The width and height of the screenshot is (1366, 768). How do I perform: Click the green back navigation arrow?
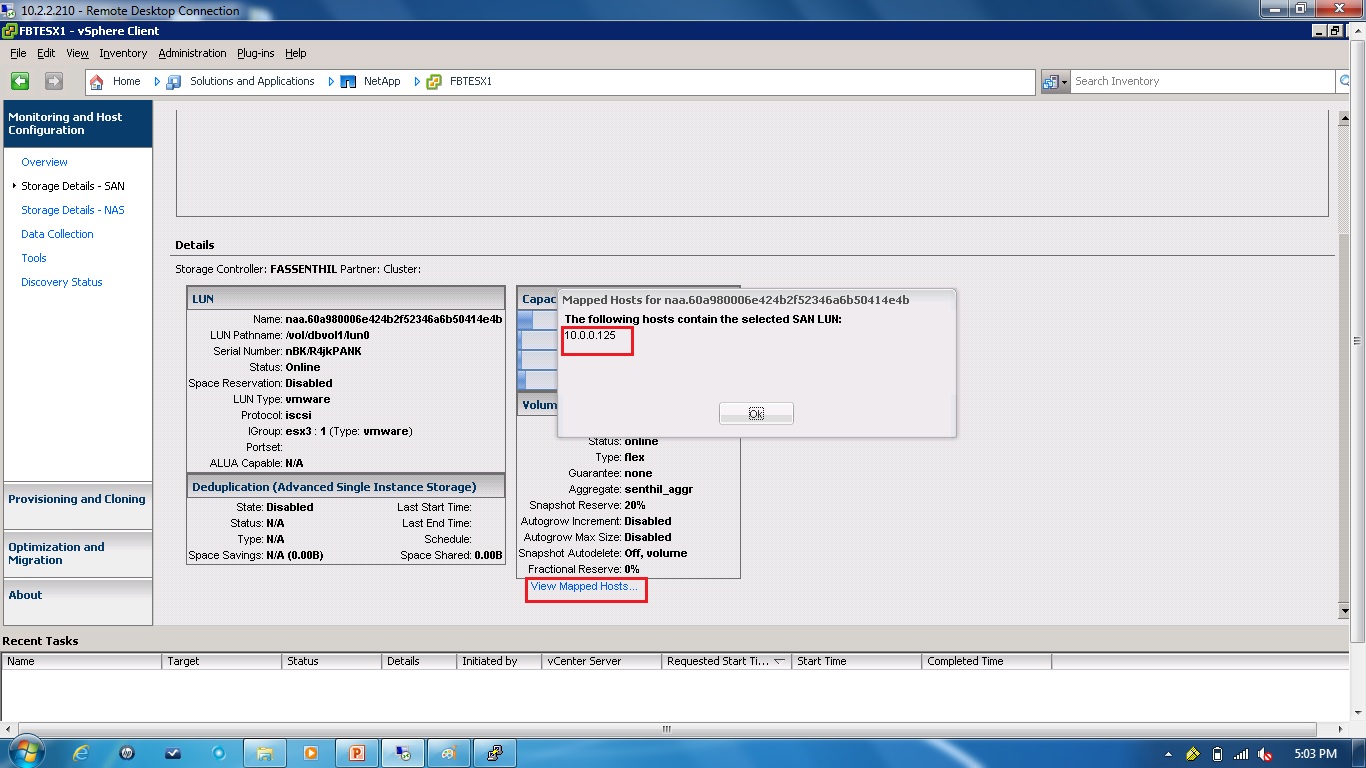point(18,80)
